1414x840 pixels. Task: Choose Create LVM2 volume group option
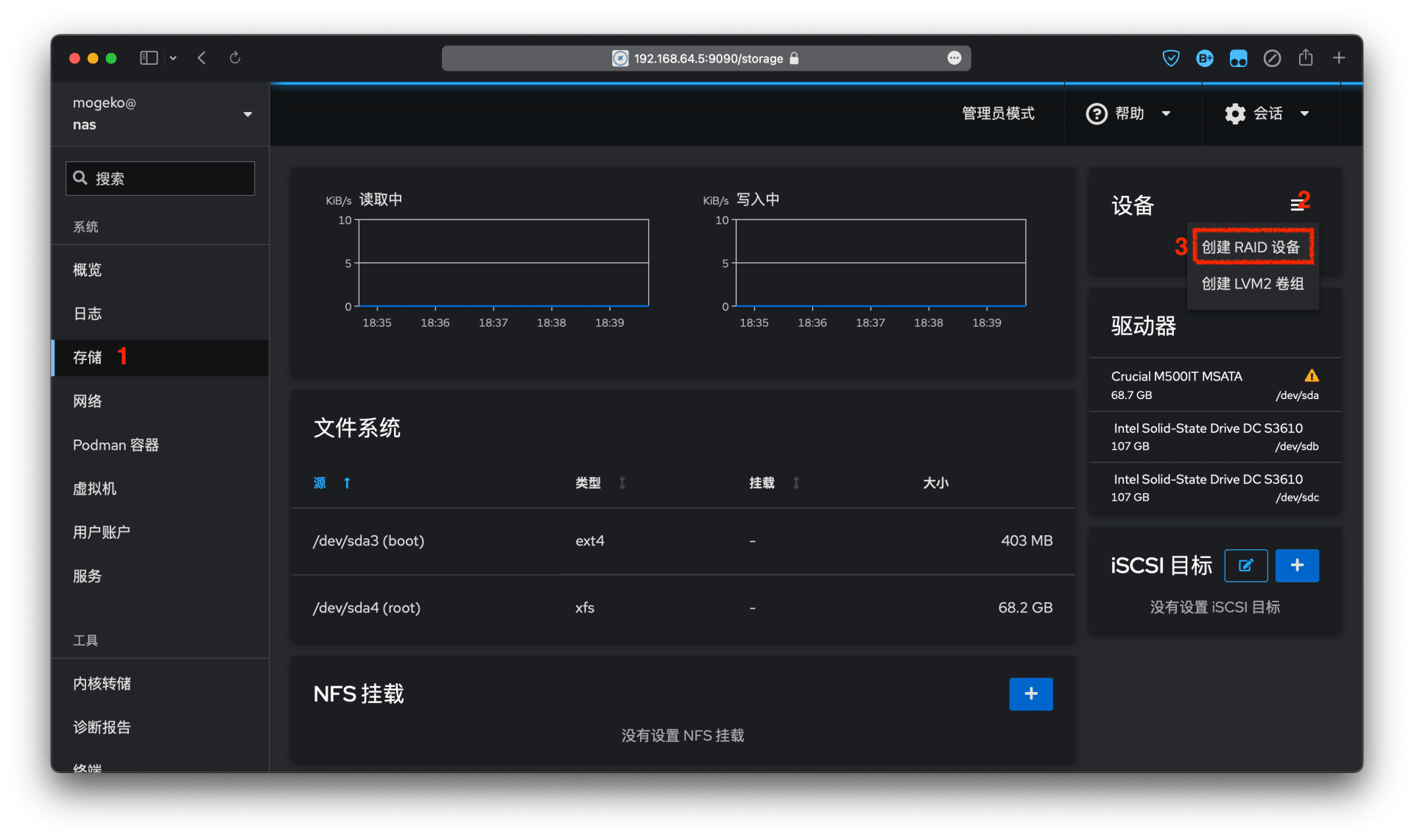click(x=1252, y=283)
